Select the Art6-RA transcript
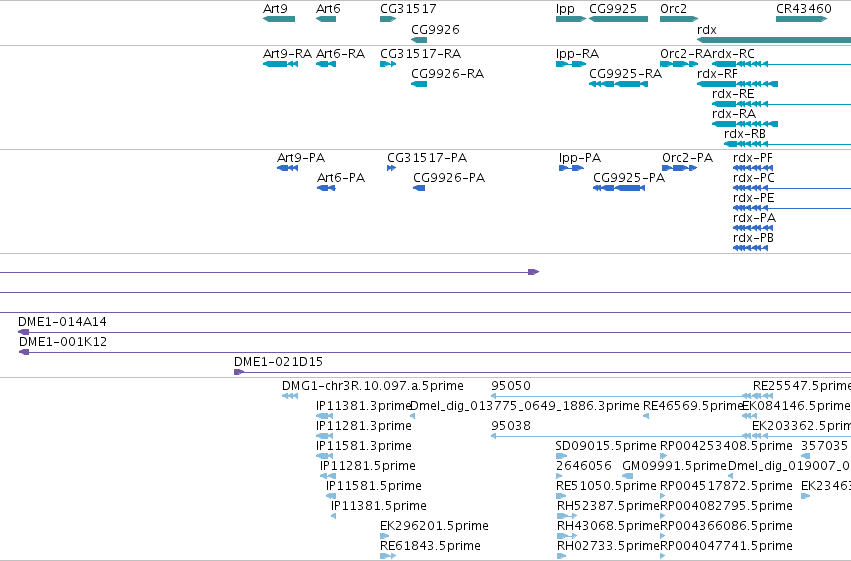Screen dimensions: 851x561 pos(326,64)
